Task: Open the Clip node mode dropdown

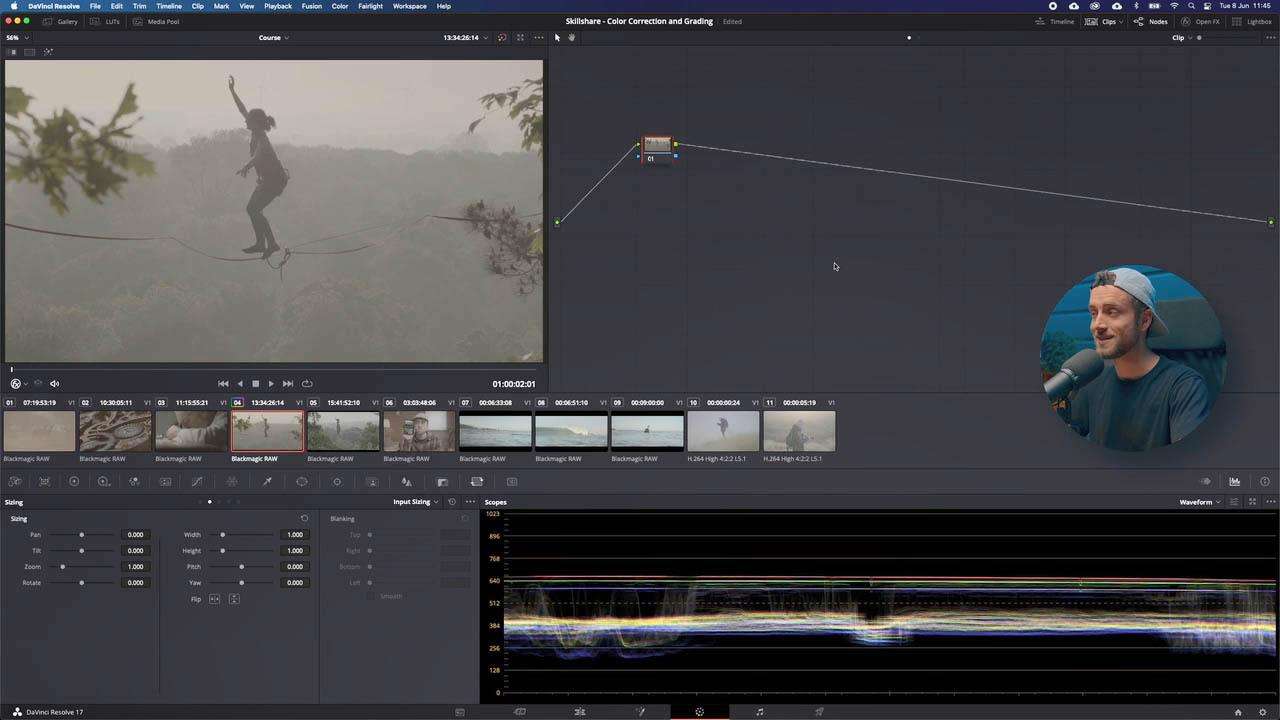Action: coord(1181,38)
